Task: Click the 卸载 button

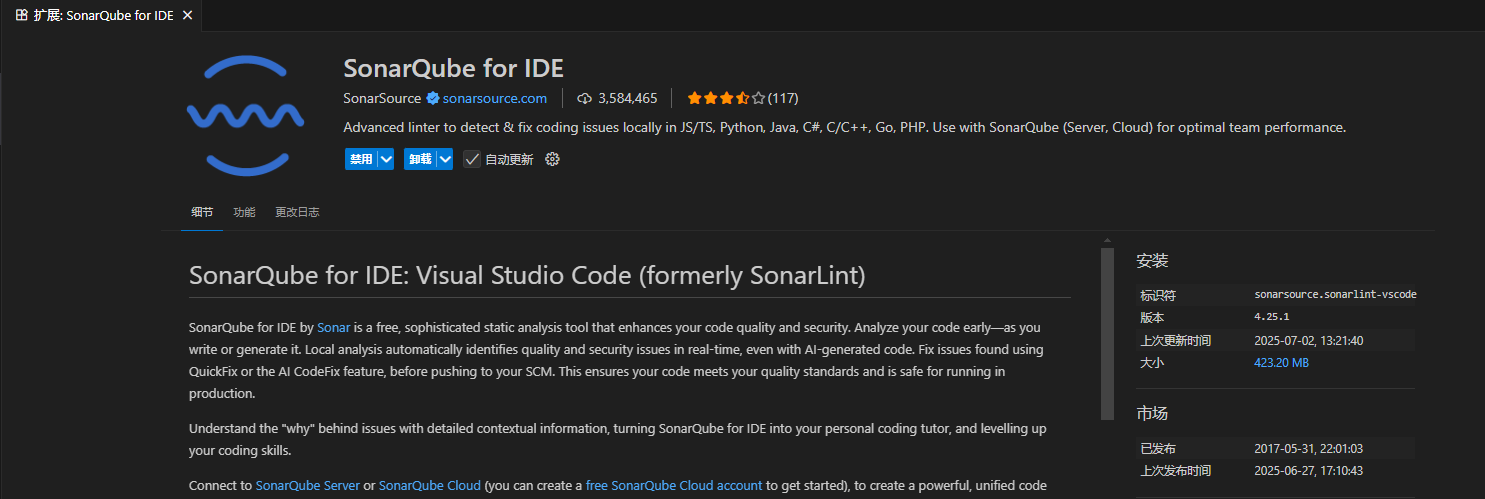Action: click(x=420, y=159)
